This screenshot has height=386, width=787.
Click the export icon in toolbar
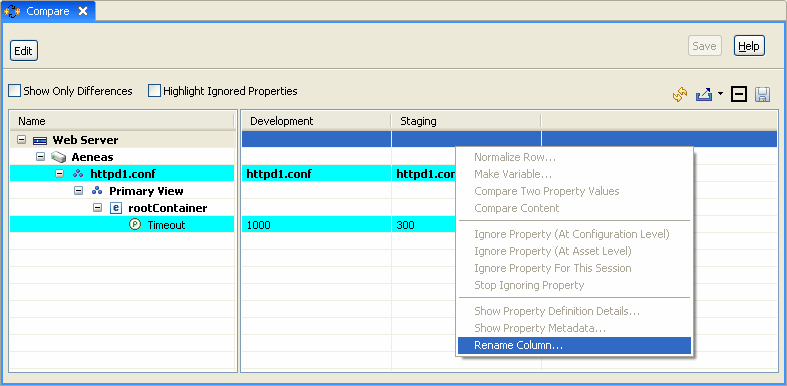tap(704, 94)
